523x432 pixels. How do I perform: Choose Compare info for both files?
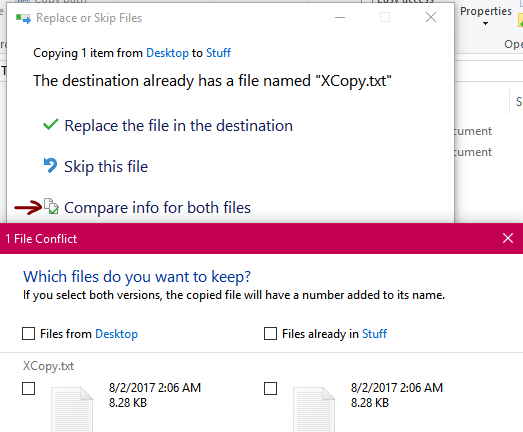(157, 207)
